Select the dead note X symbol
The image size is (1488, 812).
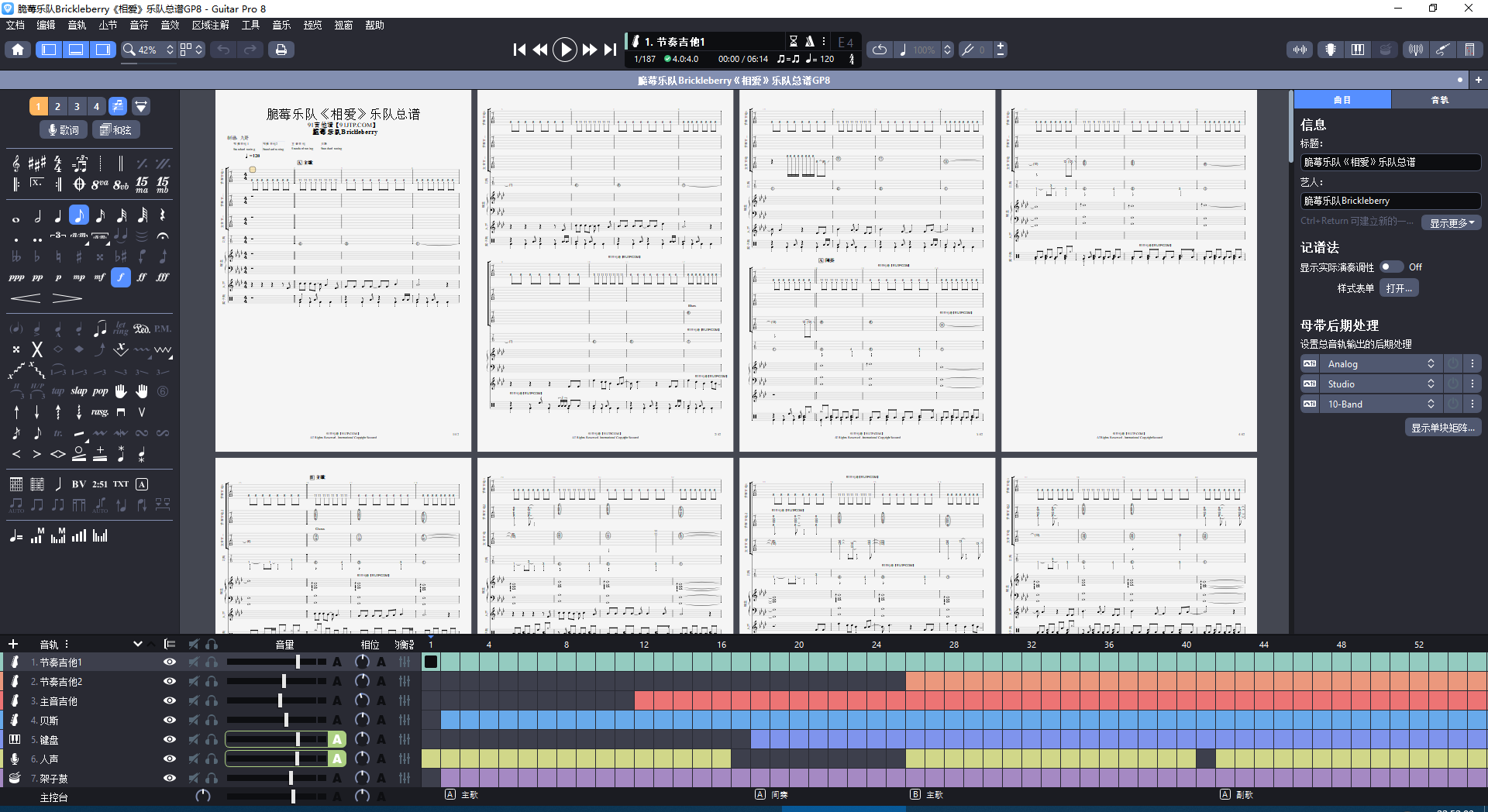pyautogui.click(x=36, y=349)
